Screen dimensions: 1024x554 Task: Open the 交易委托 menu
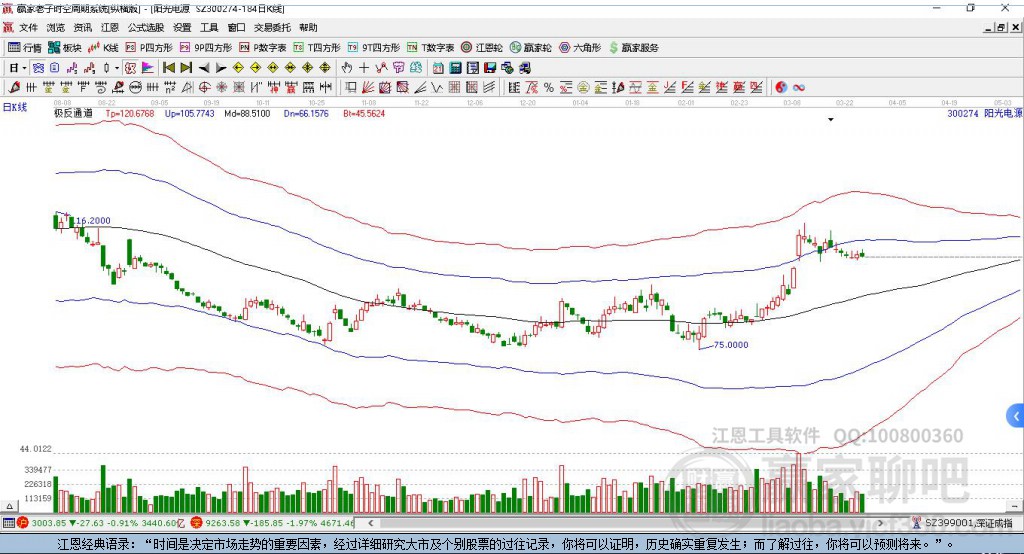tap(272, 27)
